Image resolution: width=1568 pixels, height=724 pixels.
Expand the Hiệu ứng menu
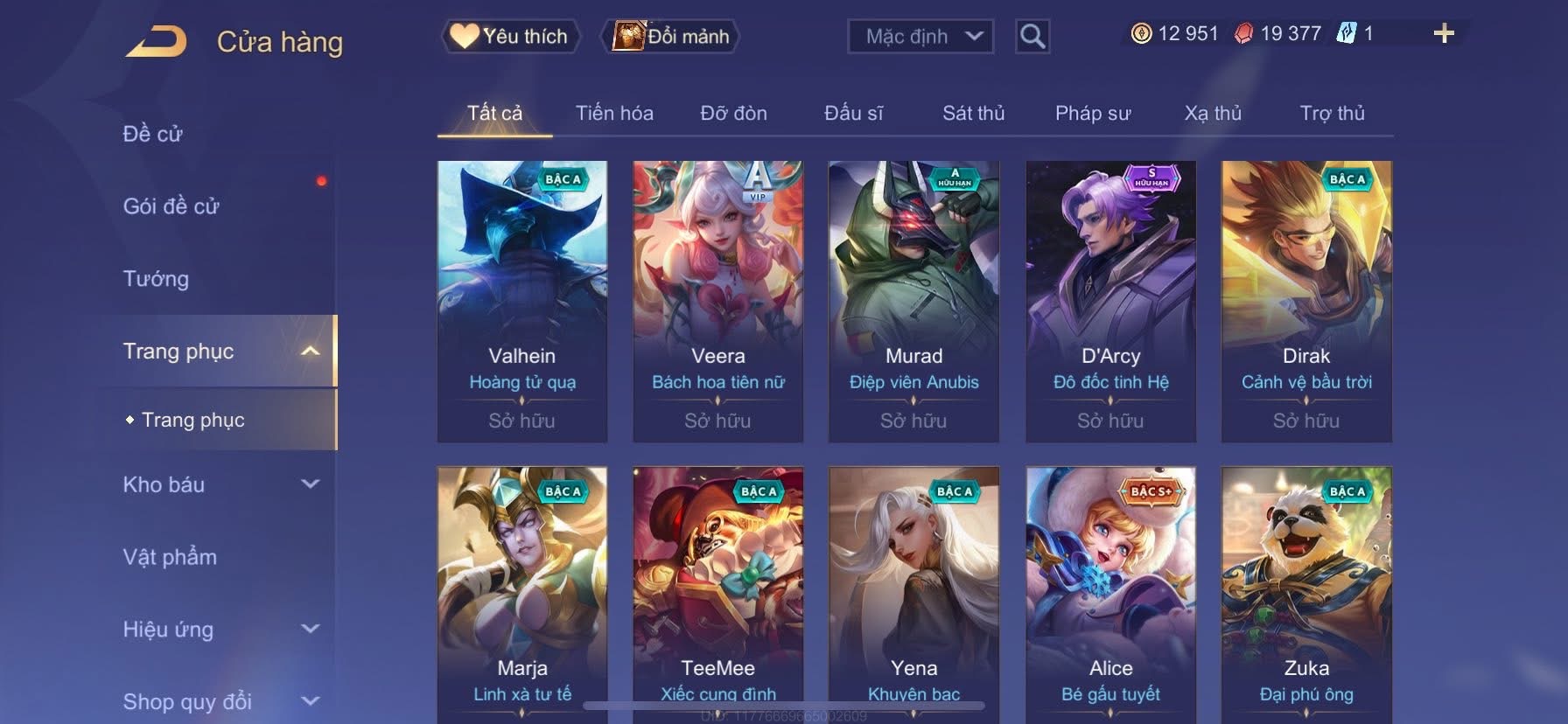310,630
